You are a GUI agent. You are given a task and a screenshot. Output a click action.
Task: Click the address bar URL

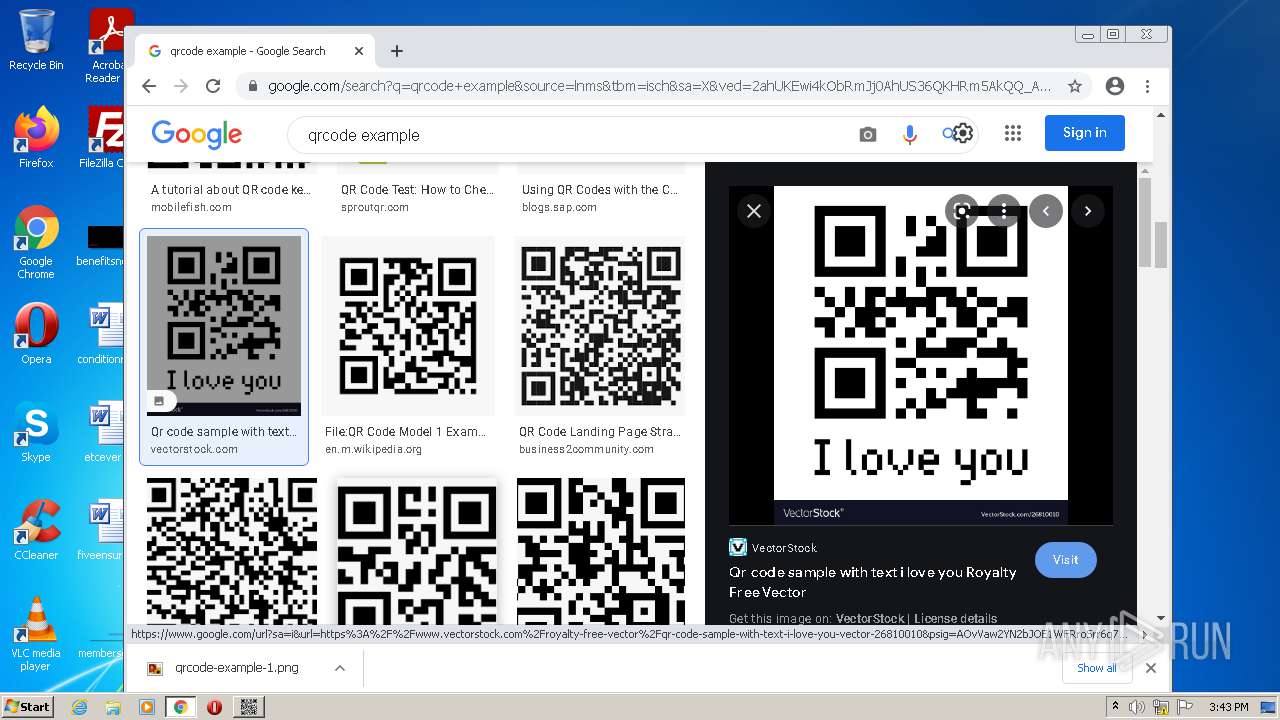659,86
